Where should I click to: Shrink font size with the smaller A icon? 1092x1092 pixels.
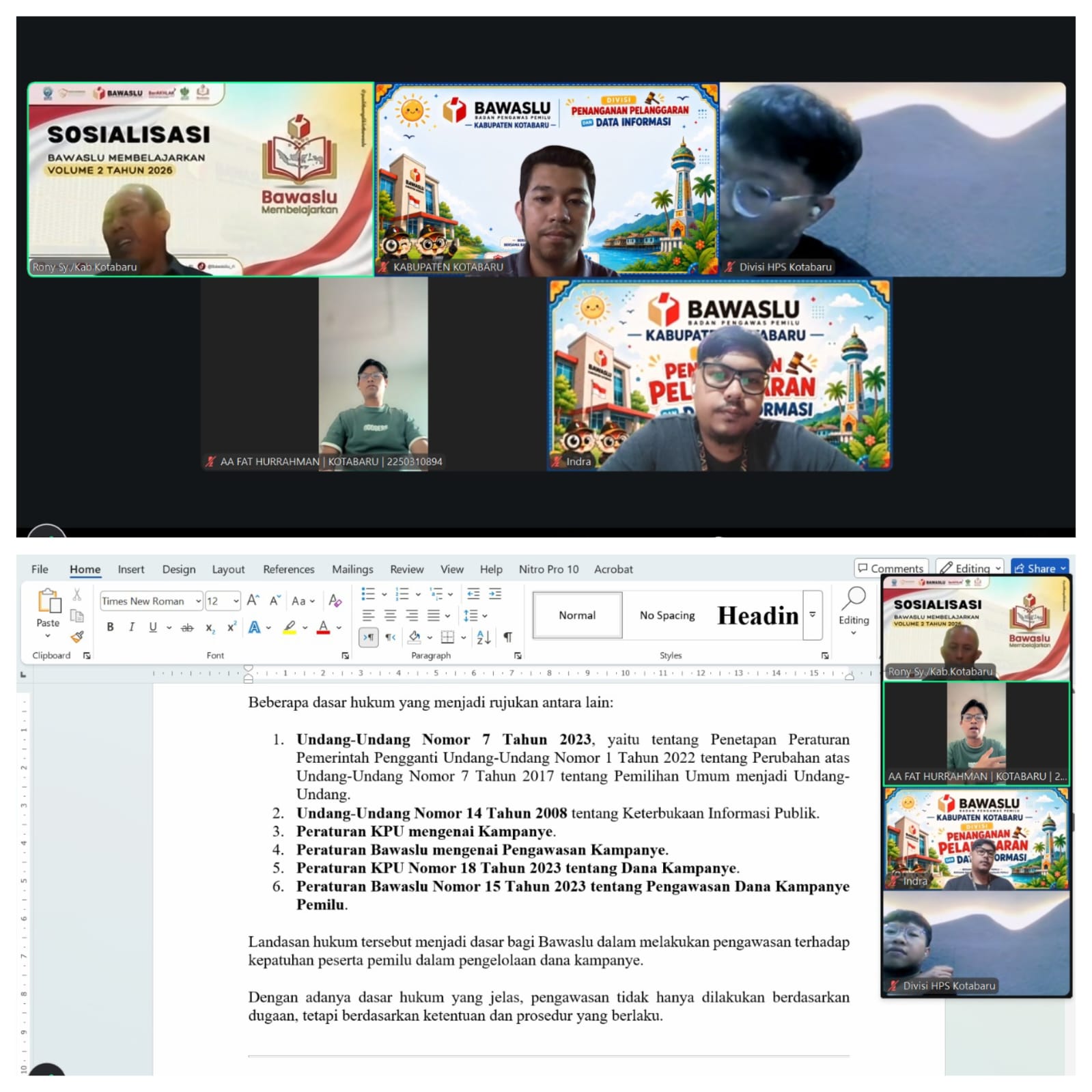275,600
